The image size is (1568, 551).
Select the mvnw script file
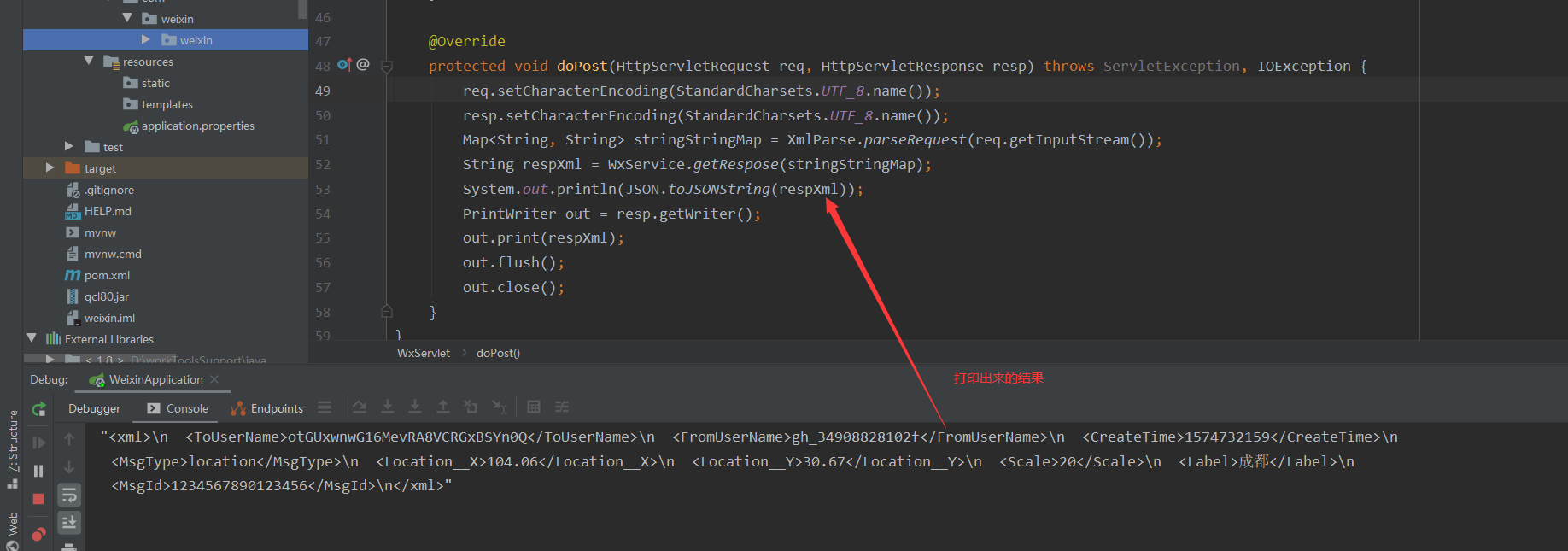[91, 232]
